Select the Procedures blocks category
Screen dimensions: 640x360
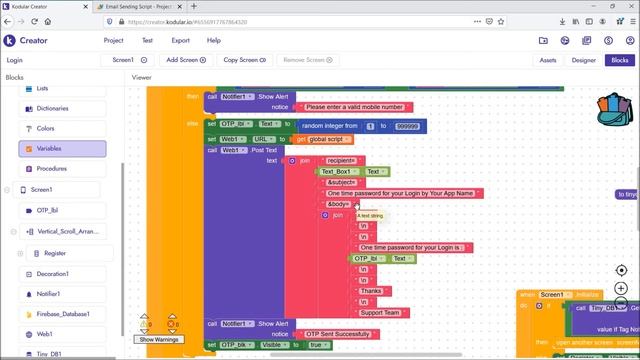click(62, 169)
